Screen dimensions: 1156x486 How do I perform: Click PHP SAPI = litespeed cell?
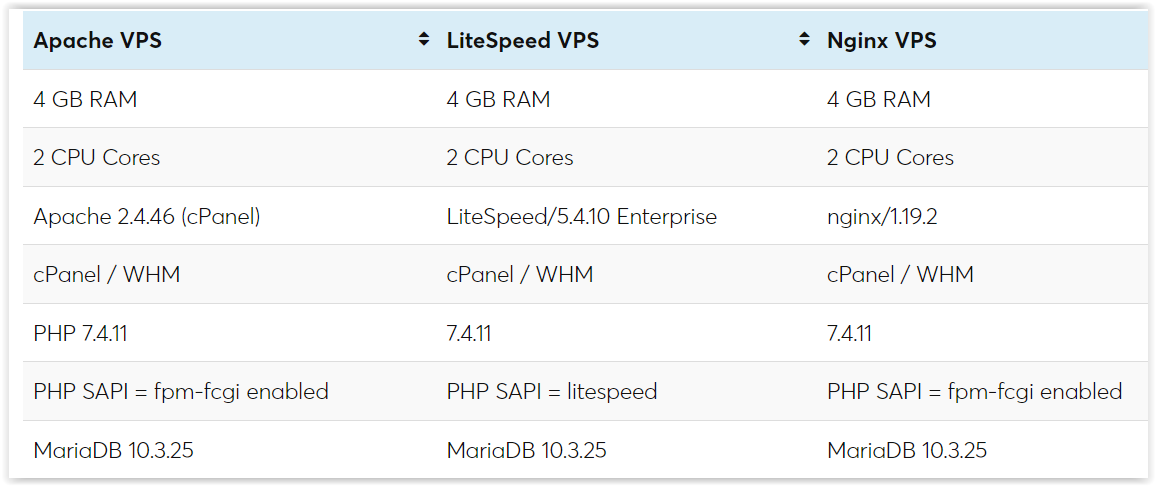627,392
